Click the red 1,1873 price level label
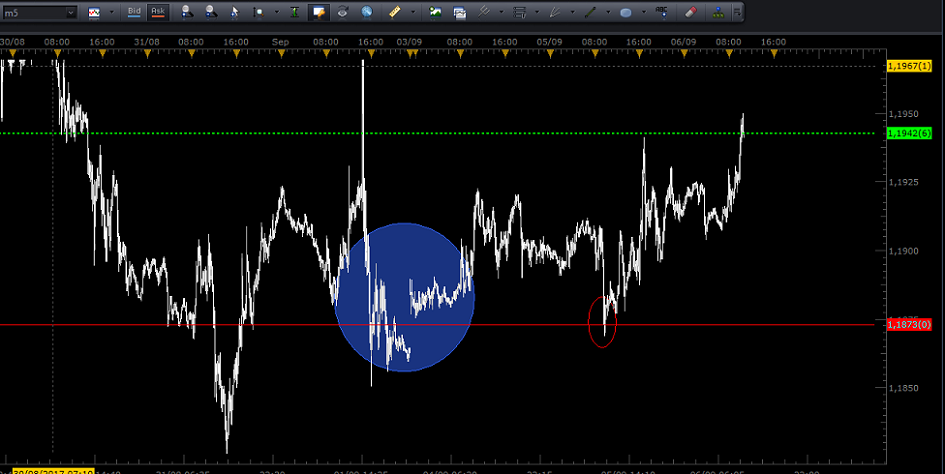Viewport: 945px width, 474px height. 908,324
